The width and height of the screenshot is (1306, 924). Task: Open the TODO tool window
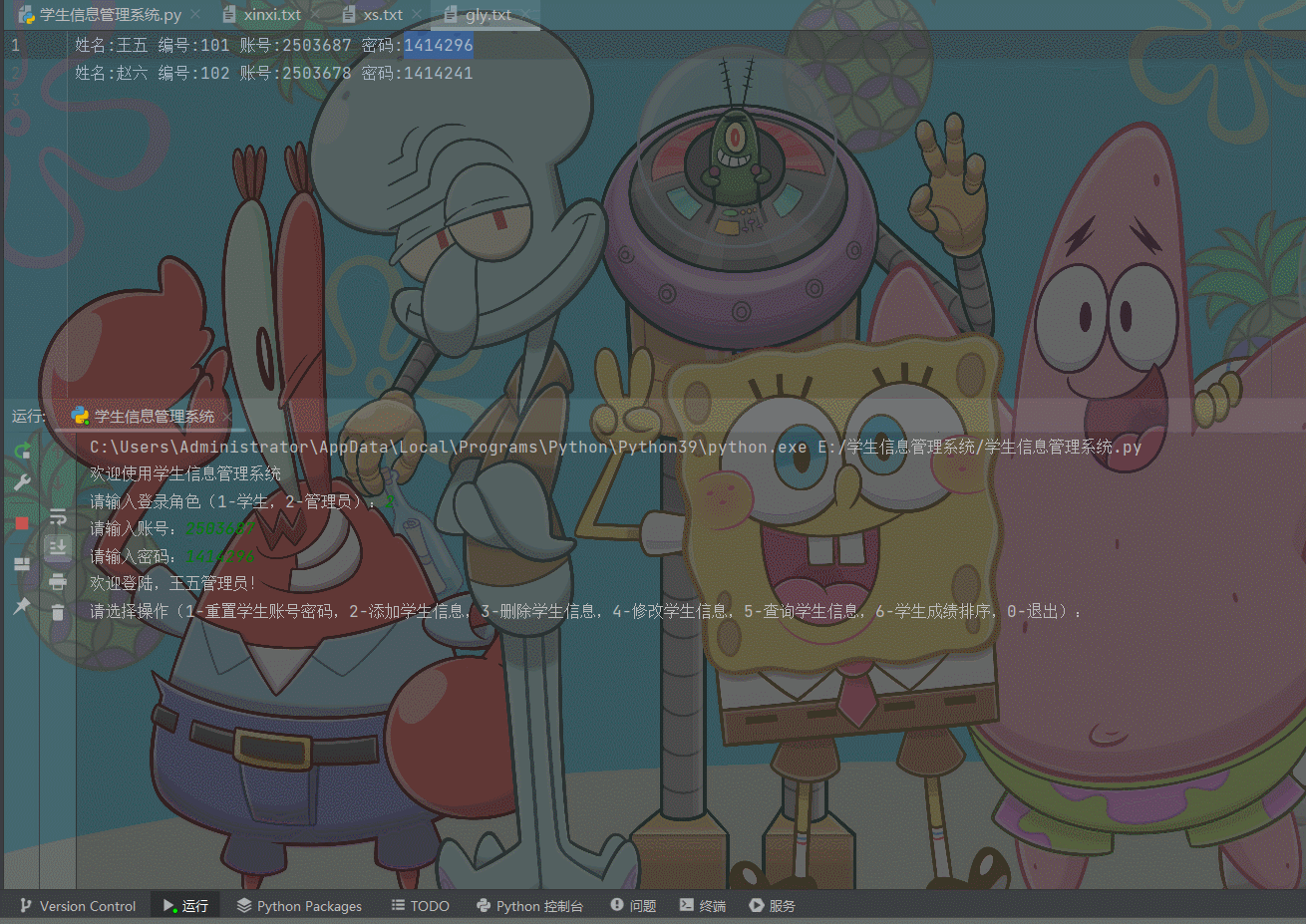(x=420, y=906)
